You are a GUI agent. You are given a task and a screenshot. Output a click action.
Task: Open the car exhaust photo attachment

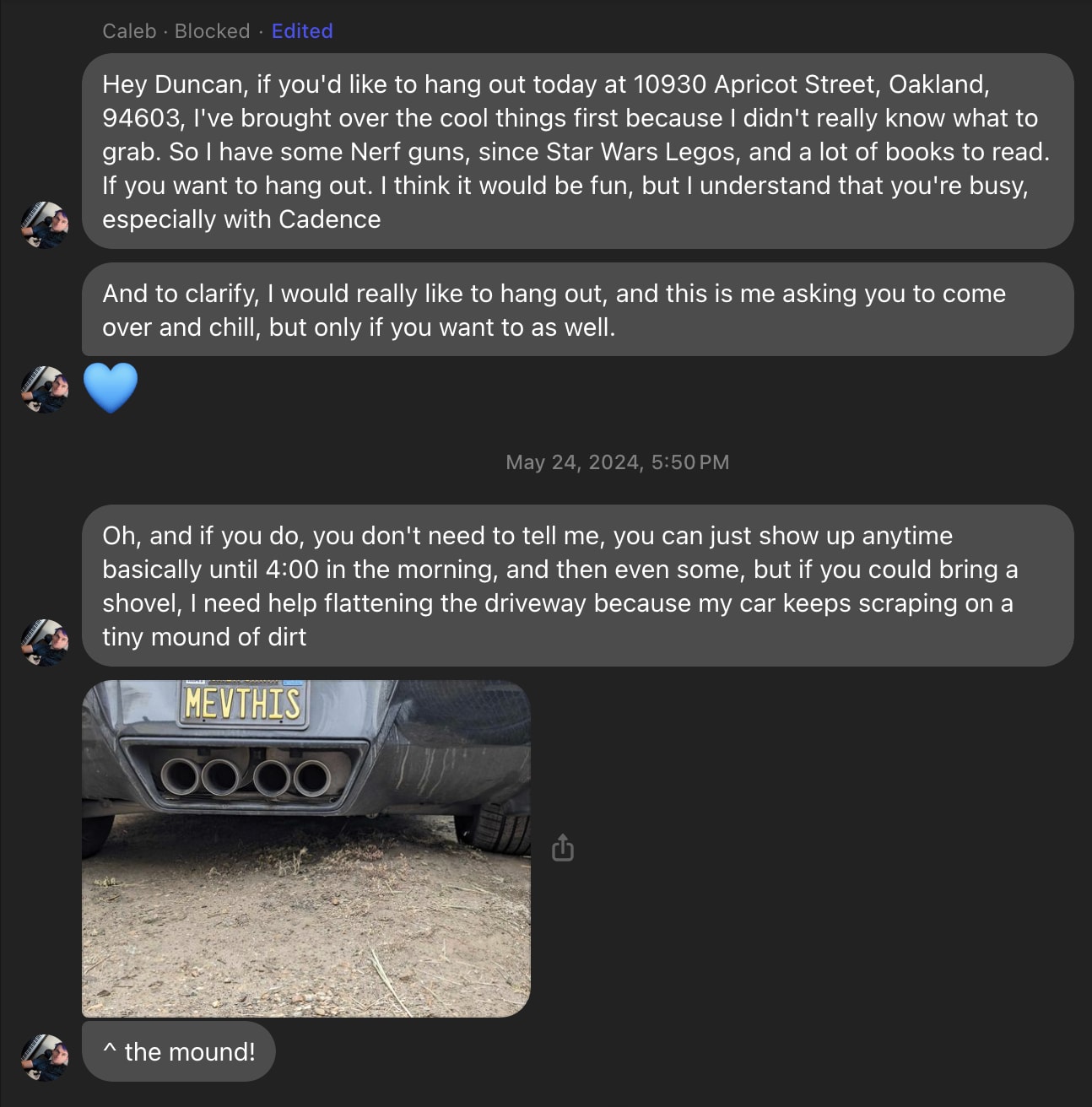(306, 848)
